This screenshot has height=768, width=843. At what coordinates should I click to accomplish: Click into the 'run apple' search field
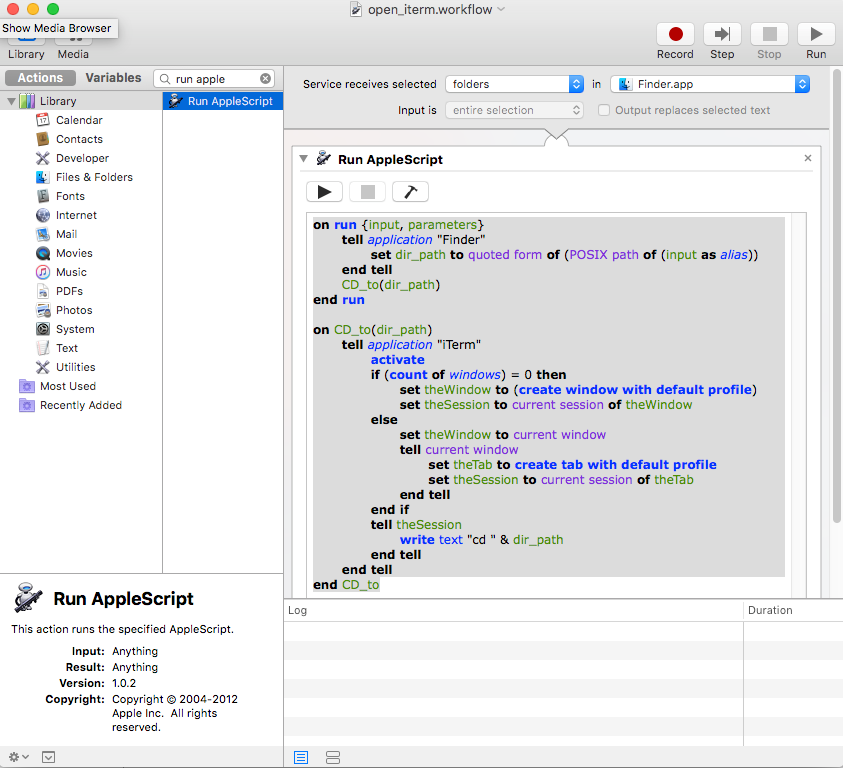tap(215, 79)
